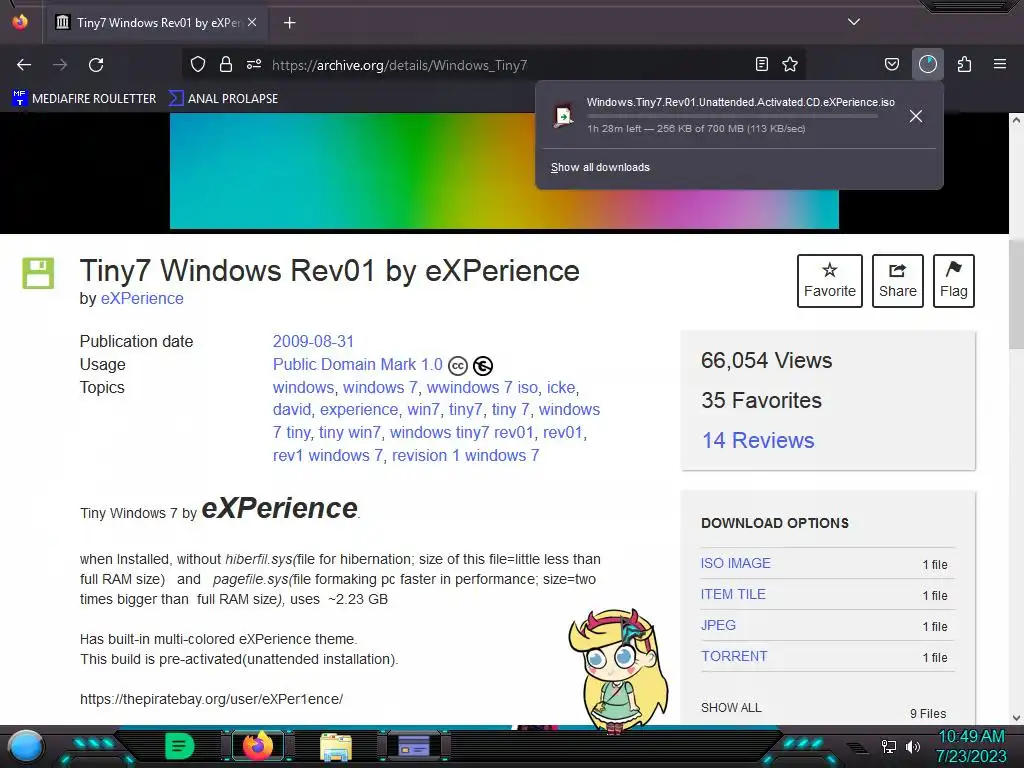This screenshot has width=1024, height=768.
Task: Open the 'icke' topic link
Action: [561, 387]
